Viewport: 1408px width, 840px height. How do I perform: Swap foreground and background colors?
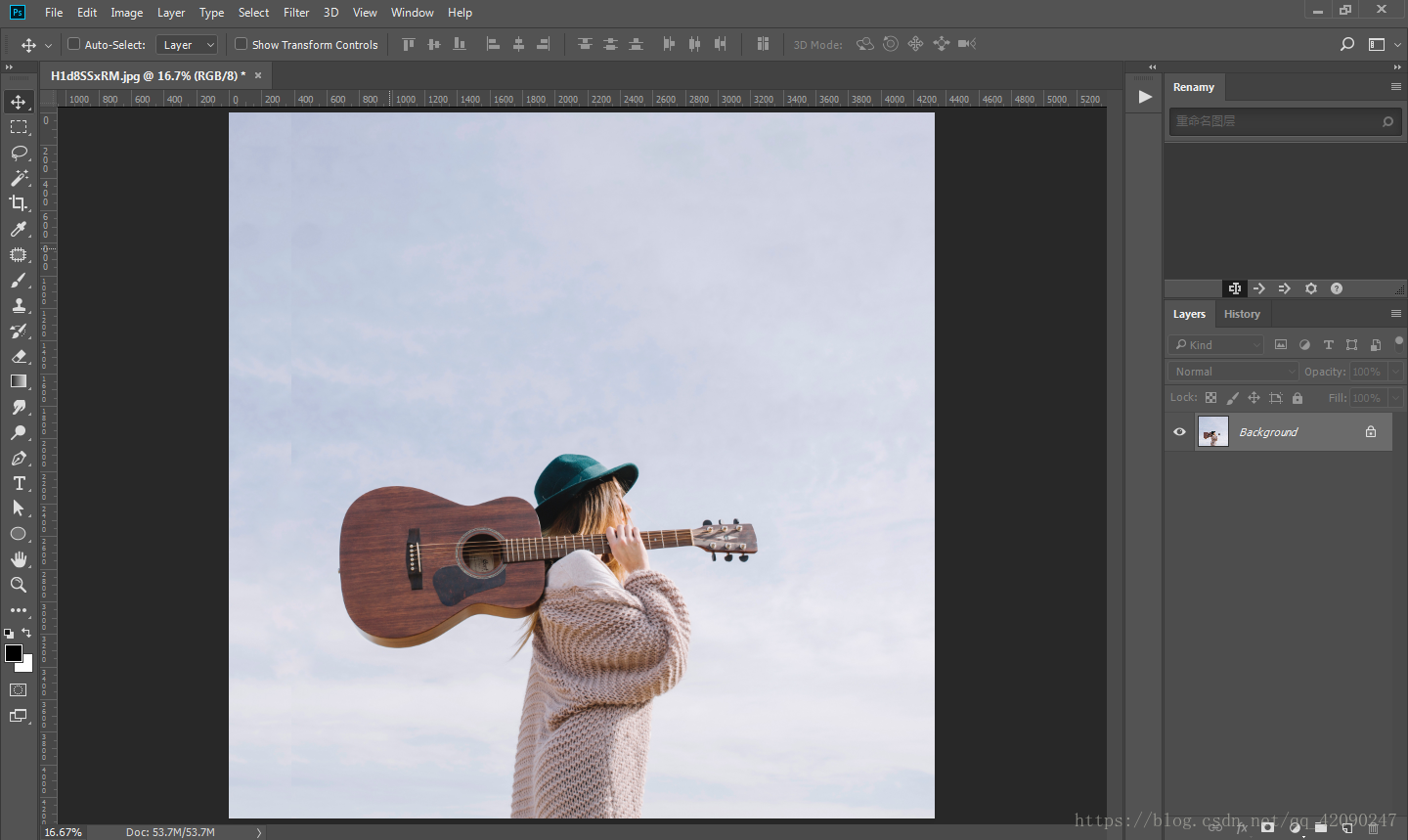[x=27, y=633]
